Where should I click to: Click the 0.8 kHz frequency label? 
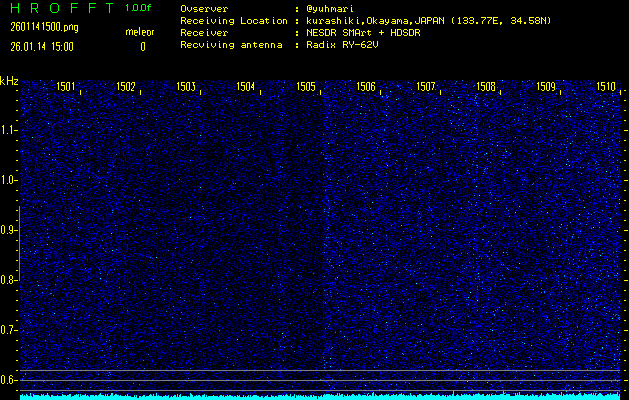click(8, 280)
